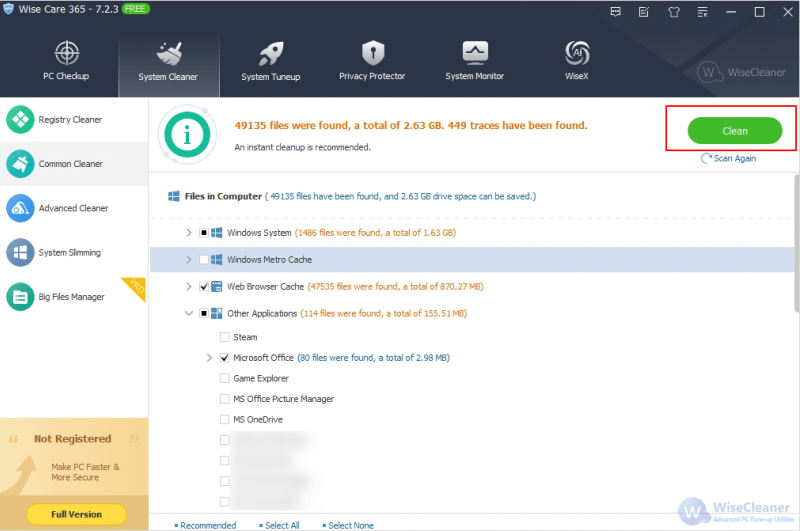
Task: Click the green Clean button
Action: (x=735, y=131)
